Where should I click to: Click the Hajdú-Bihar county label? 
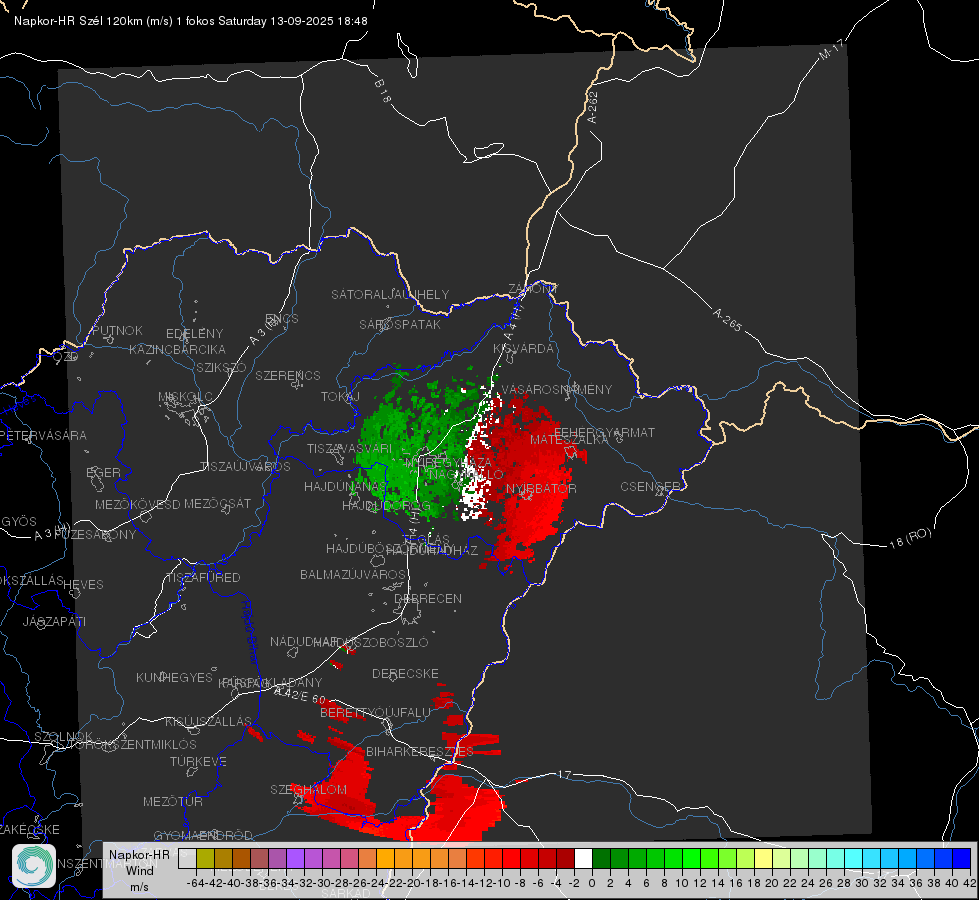(x=250, y=632)
